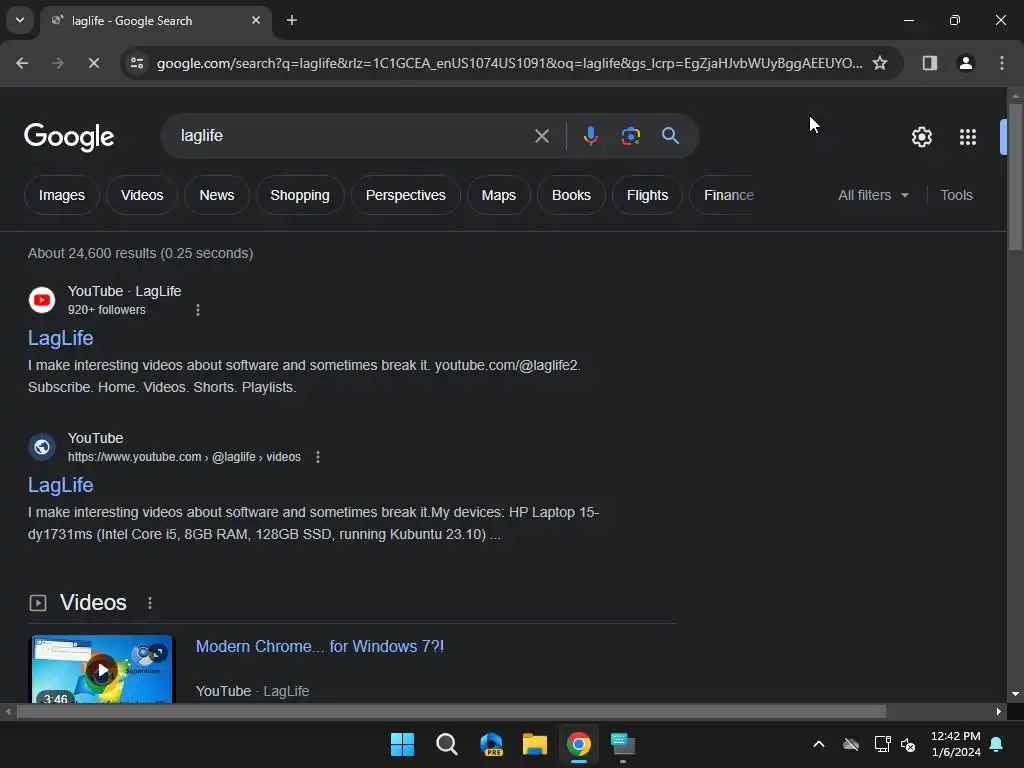Switch to Videos results
The height and width of the screenshot is (768, 1024).
coord(142,195)
